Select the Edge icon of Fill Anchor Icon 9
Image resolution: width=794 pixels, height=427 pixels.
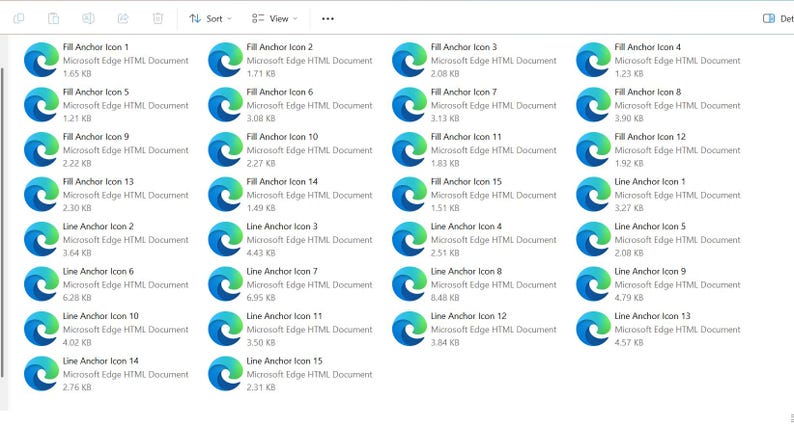(x=42, y=149)
